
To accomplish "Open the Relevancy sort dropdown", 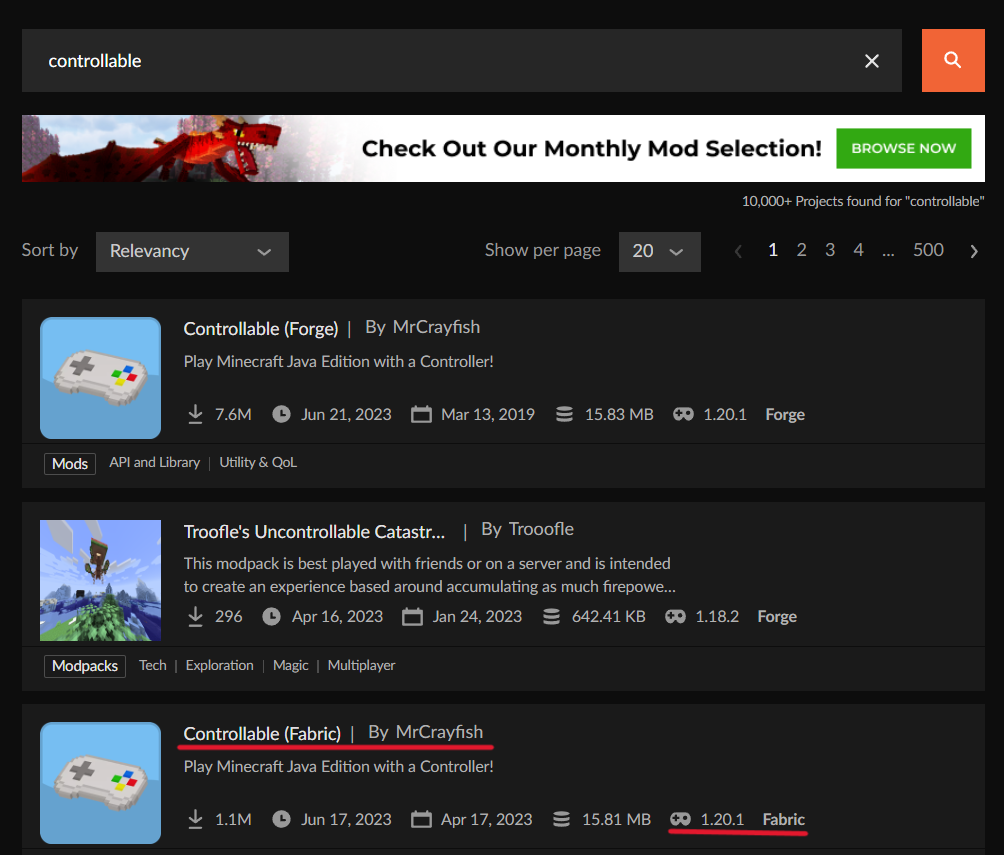I will click(x=192, y=252).
